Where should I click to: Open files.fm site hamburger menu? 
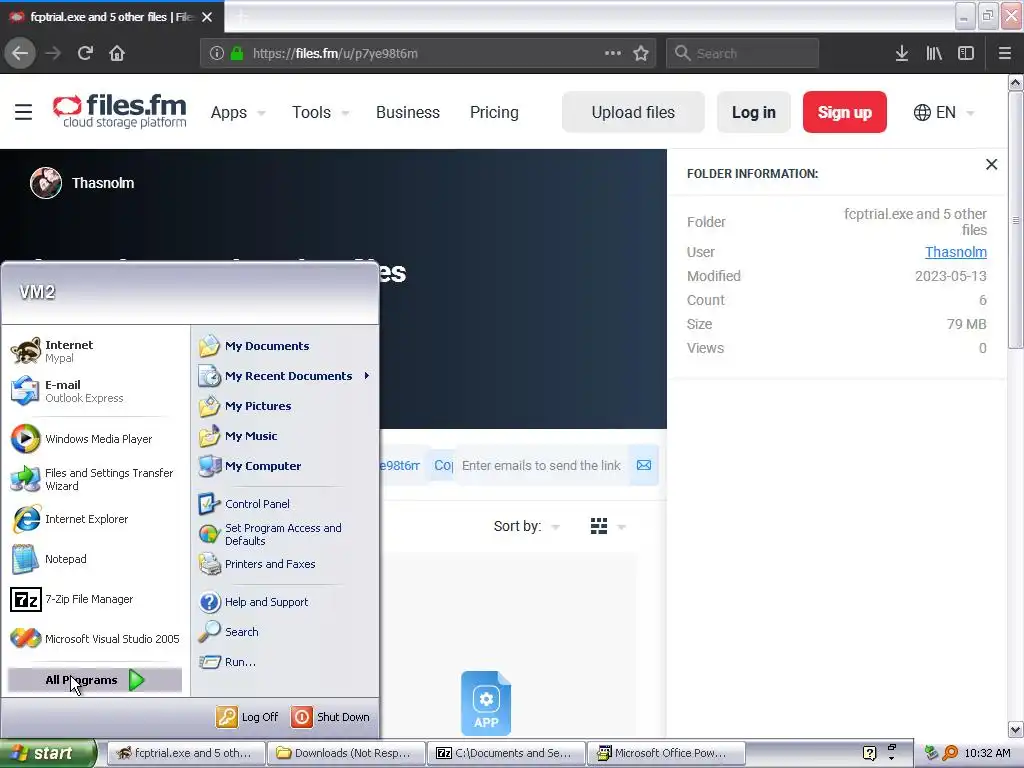pos(24,112)
